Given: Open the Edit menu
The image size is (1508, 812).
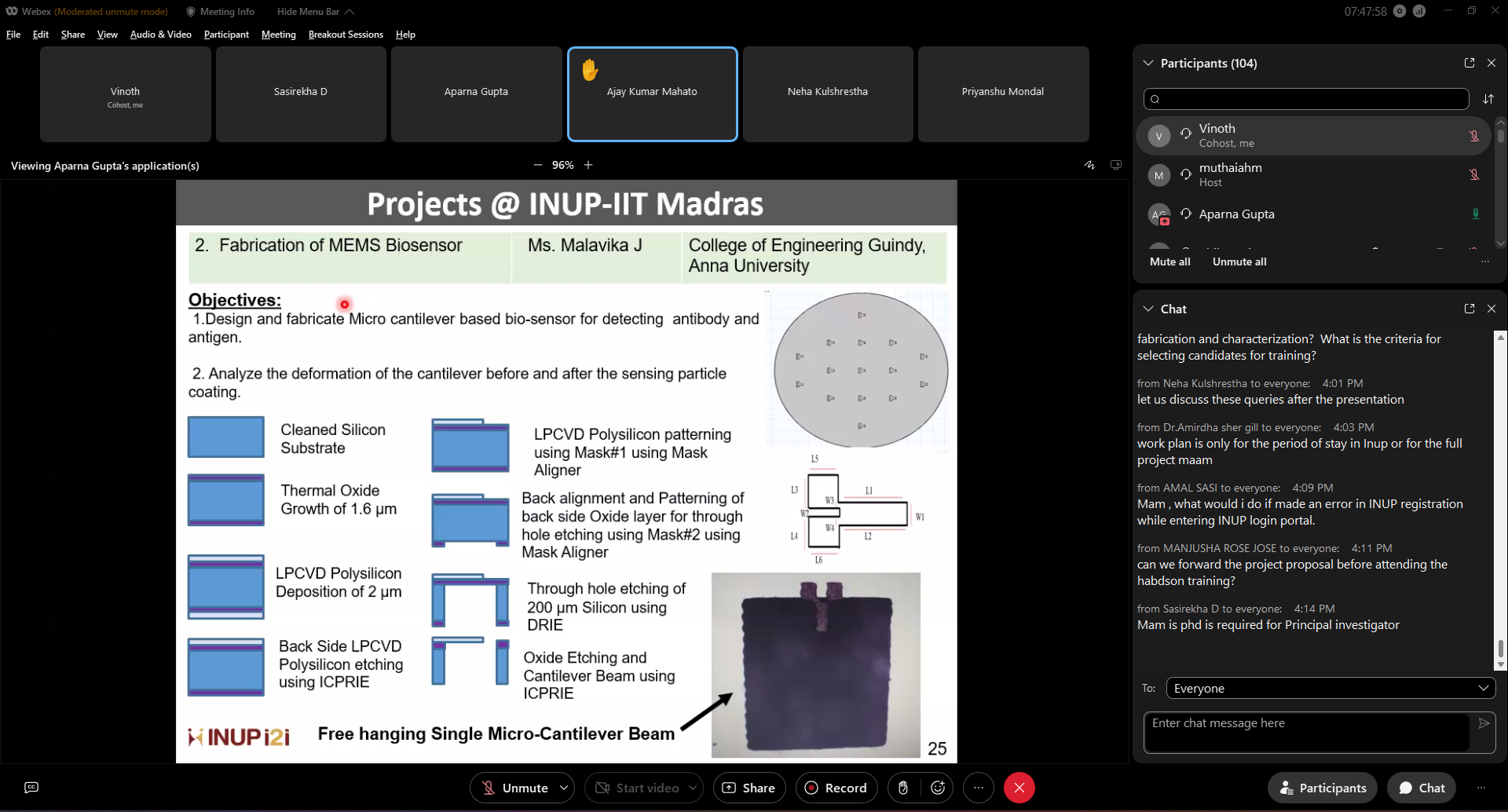Looking at the screenshot, I should pos(41,35).
